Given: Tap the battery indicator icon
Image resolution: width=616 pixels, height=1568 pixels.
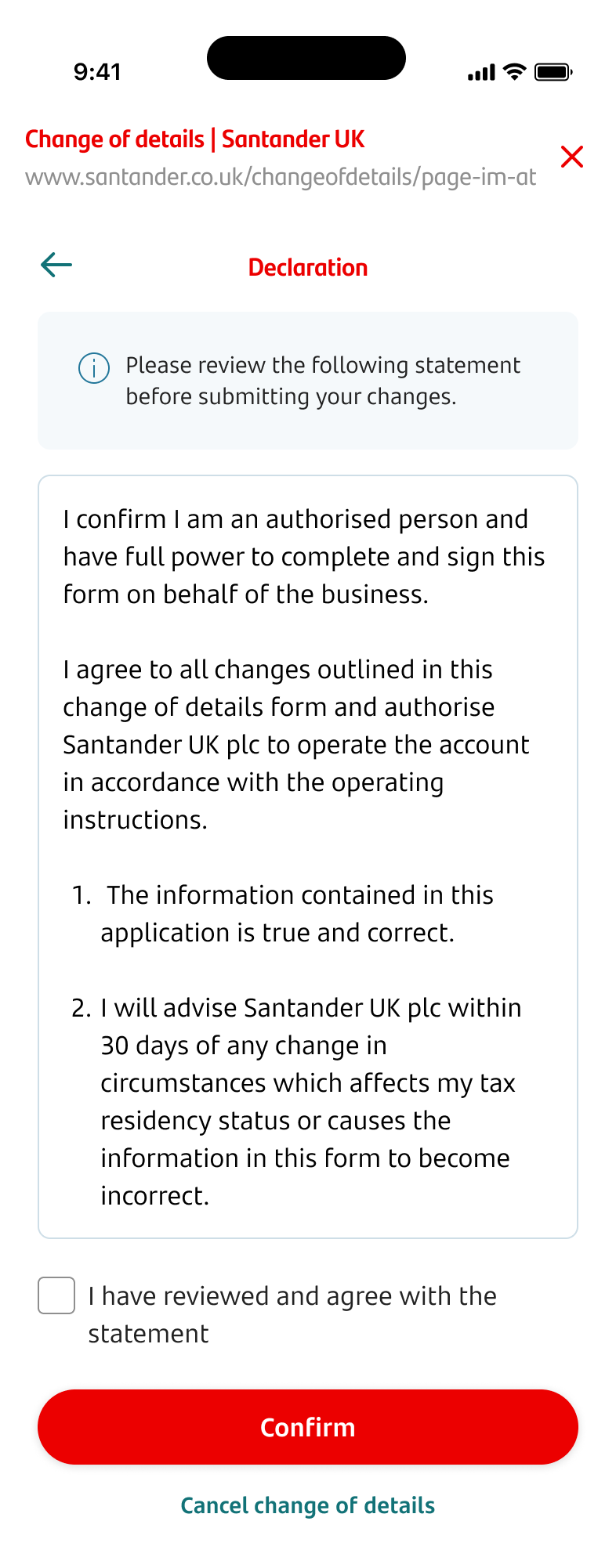Looking at the screenshot, I should pos(553,72).
